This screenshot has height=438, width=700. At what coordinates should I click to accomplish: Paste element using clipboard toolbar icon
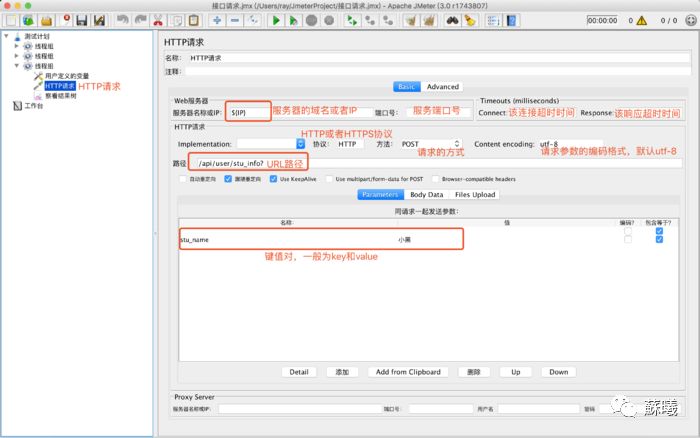[194, 21]
